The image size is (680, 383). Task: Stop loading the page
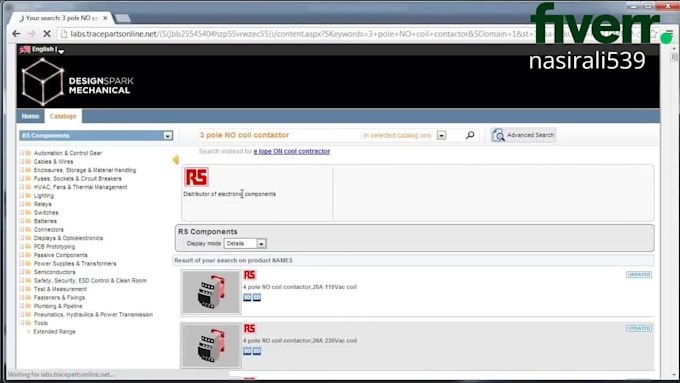click(47, 34)
